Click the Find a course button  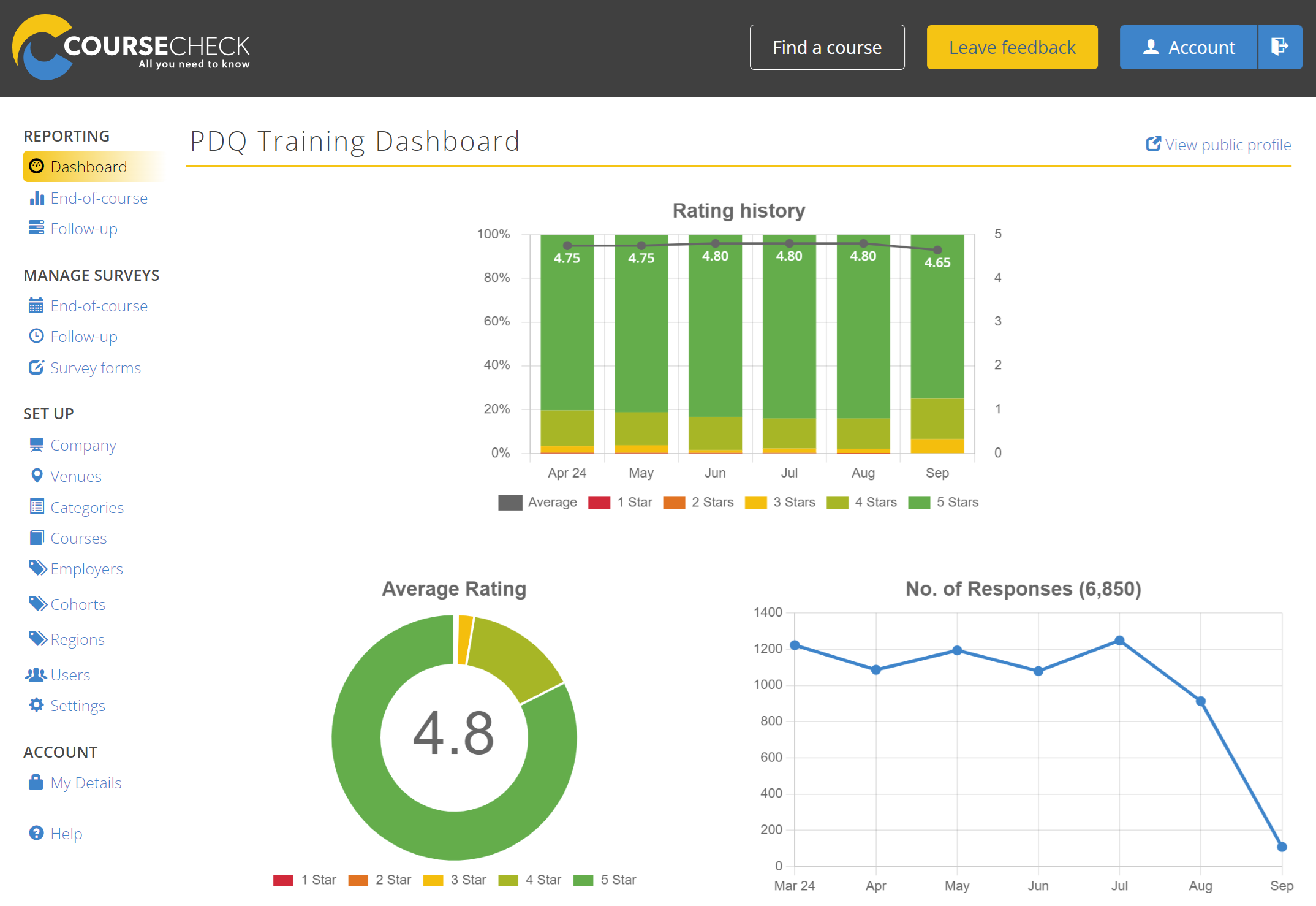point(827,47)
